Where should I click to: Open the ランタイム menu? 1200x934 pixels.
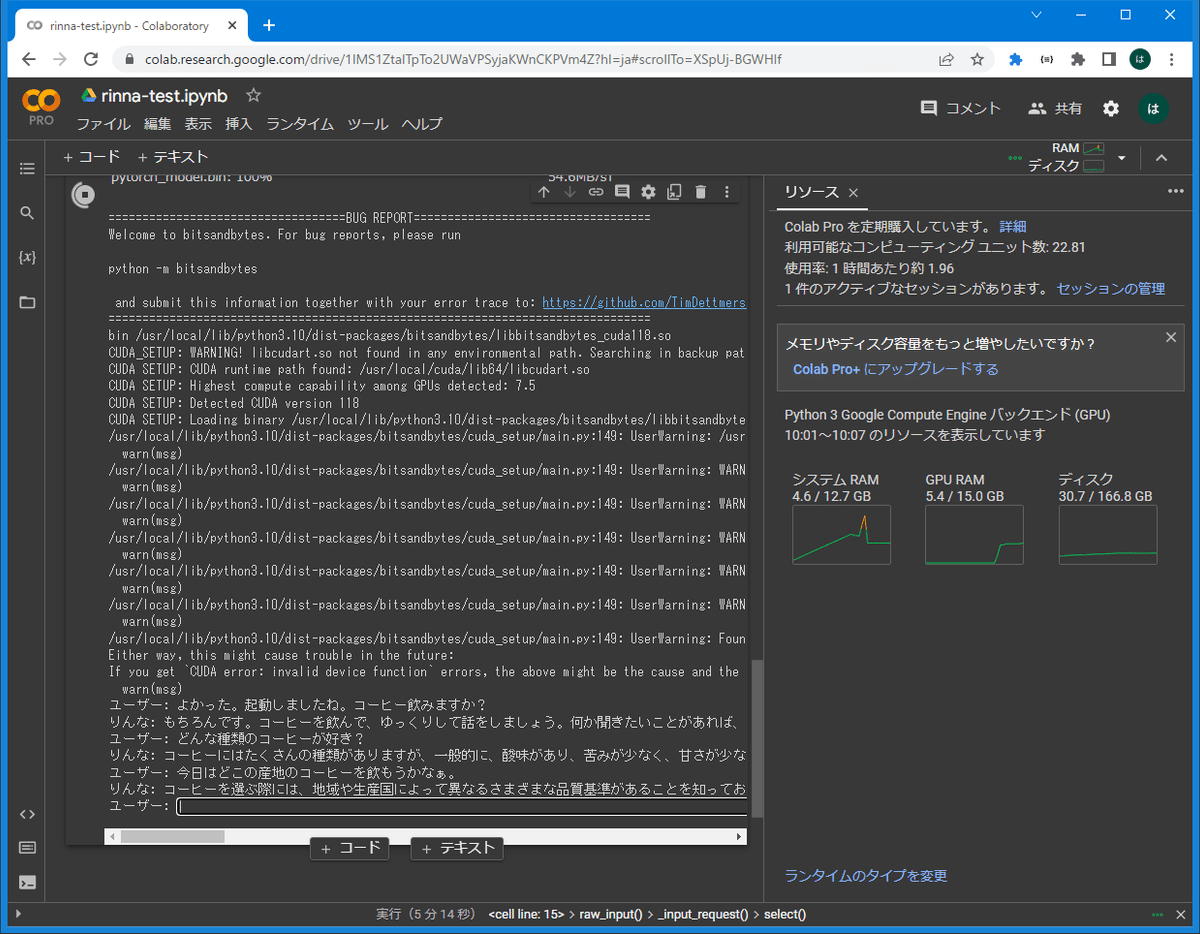click(300, 124)
